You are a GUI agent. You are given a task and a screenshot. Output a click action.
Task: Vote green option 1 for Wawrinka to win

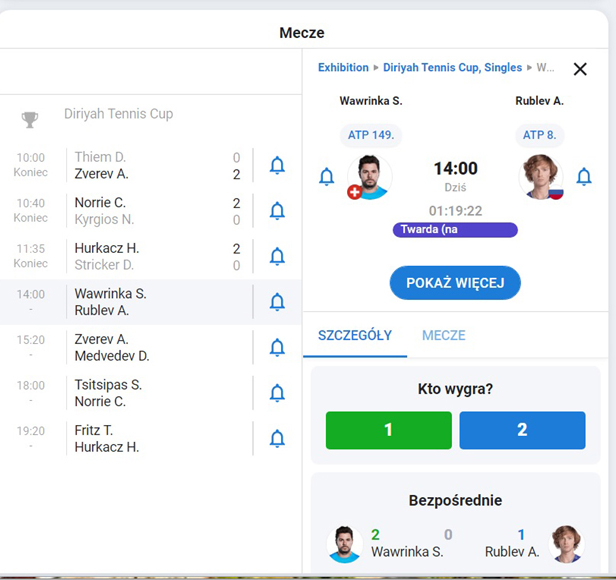(388, 430)
